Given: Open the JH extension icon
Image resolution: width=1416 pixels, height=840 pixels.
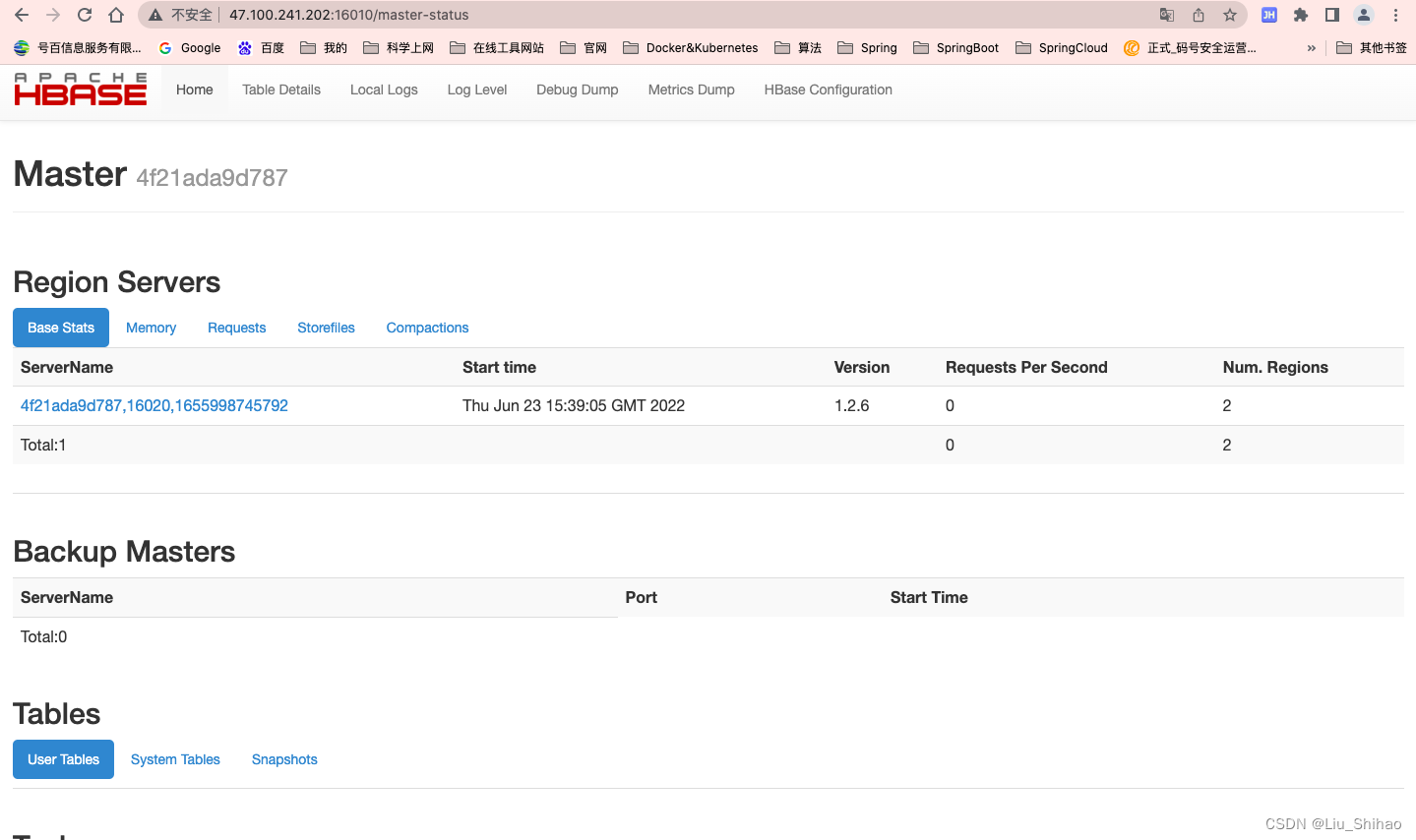Looking at the screenshot, I should coord(1269,15).
